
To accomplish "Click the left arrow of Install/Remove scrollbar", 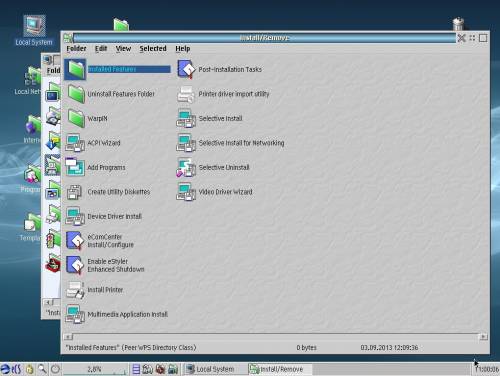I will pyautogui.click(x=68, y=337).
